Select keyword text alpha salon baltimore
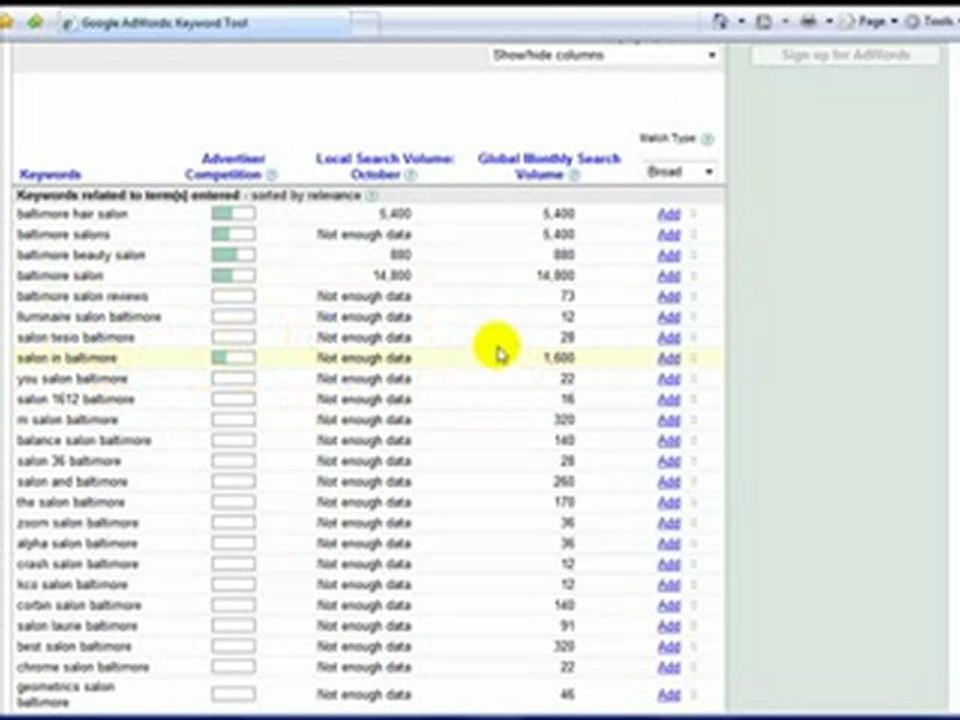 (x=78, y=544)
